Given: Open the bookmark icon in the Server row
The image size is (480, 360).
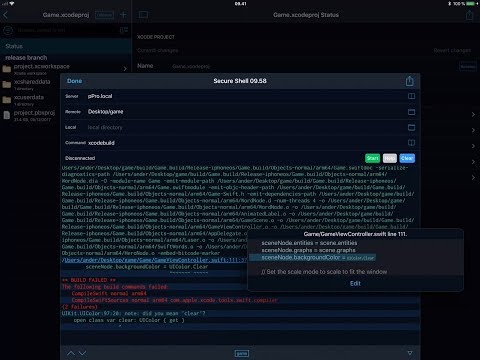Looking at the screenshot, I should [x=411, y=96].
